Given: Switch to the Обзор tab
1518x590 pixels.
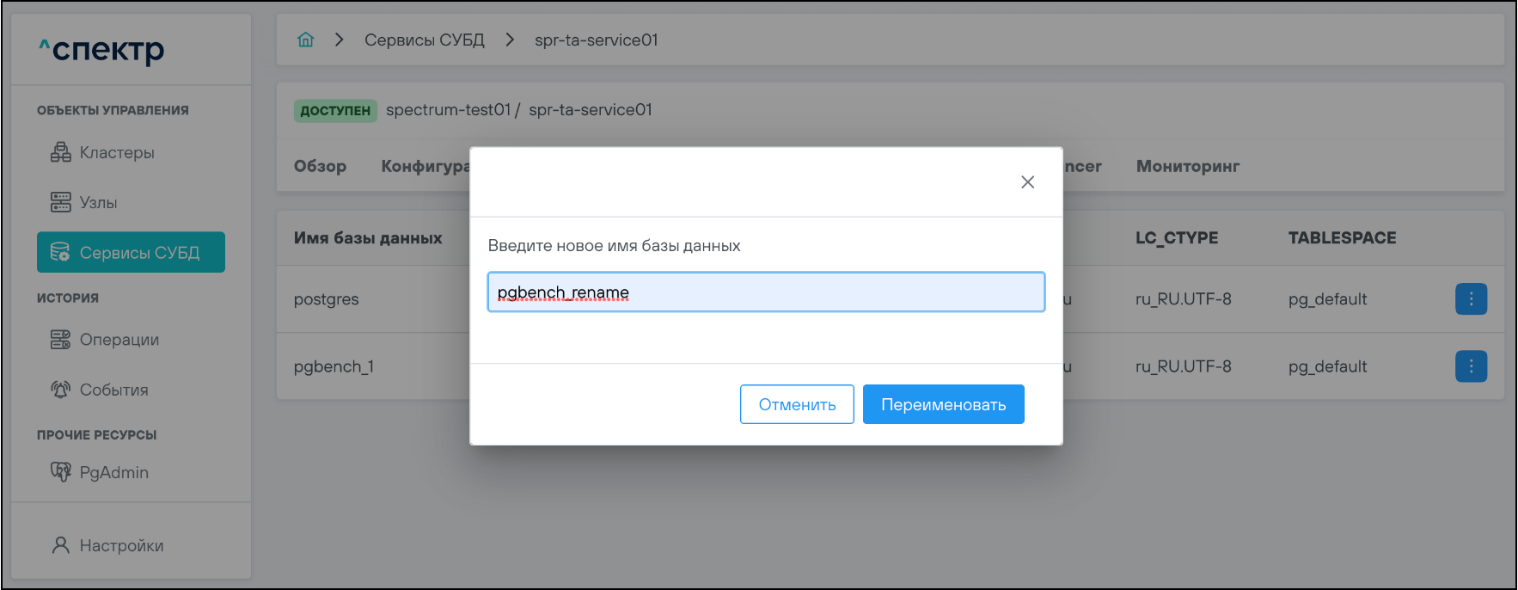Looking at the screenshot, I should [320, 166].
